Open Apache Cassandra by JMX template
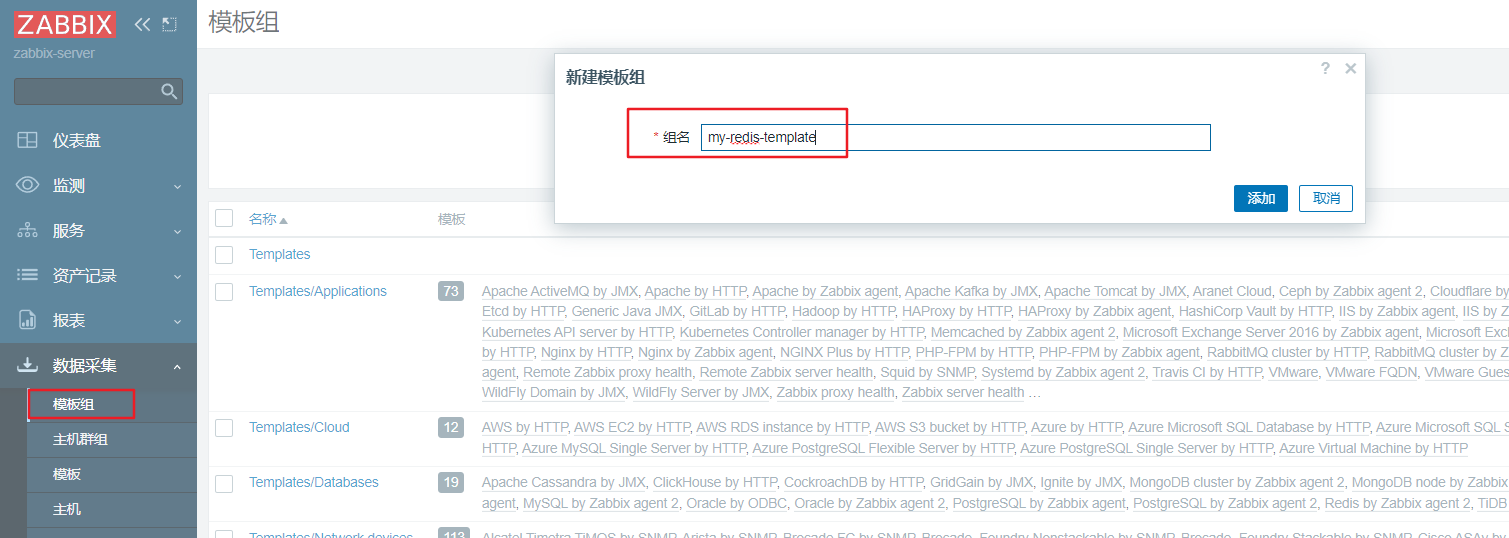Screen dimensions: 1509x538 click(564, 482)
